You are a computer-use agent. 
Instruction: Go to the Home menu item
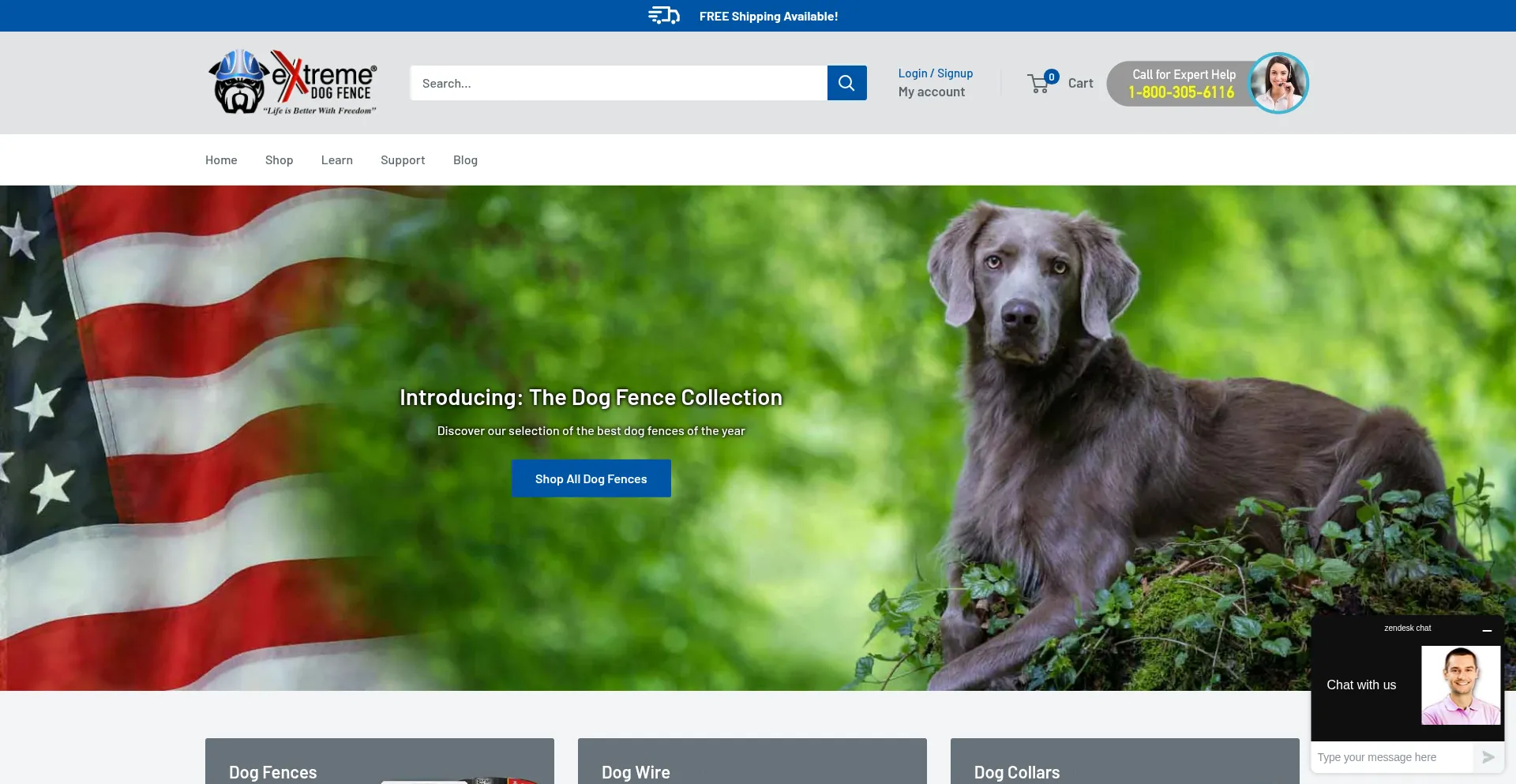(x=221, y=160)
